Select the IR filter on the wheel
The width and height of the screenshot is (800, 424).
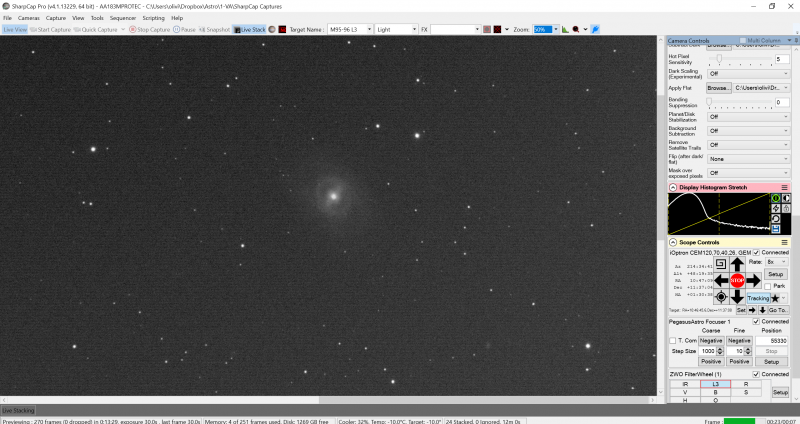(685, 384)
